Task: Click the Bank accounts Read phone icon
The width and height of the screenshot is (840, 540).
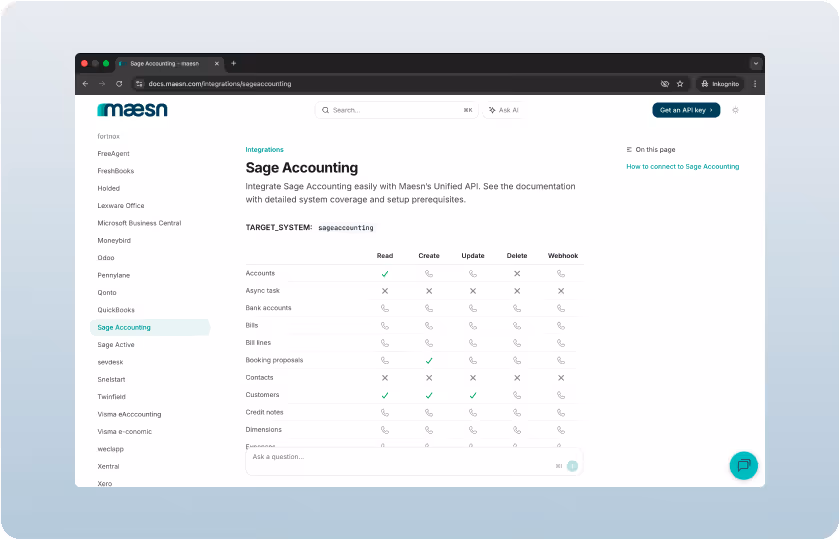Action: point(385,308)
